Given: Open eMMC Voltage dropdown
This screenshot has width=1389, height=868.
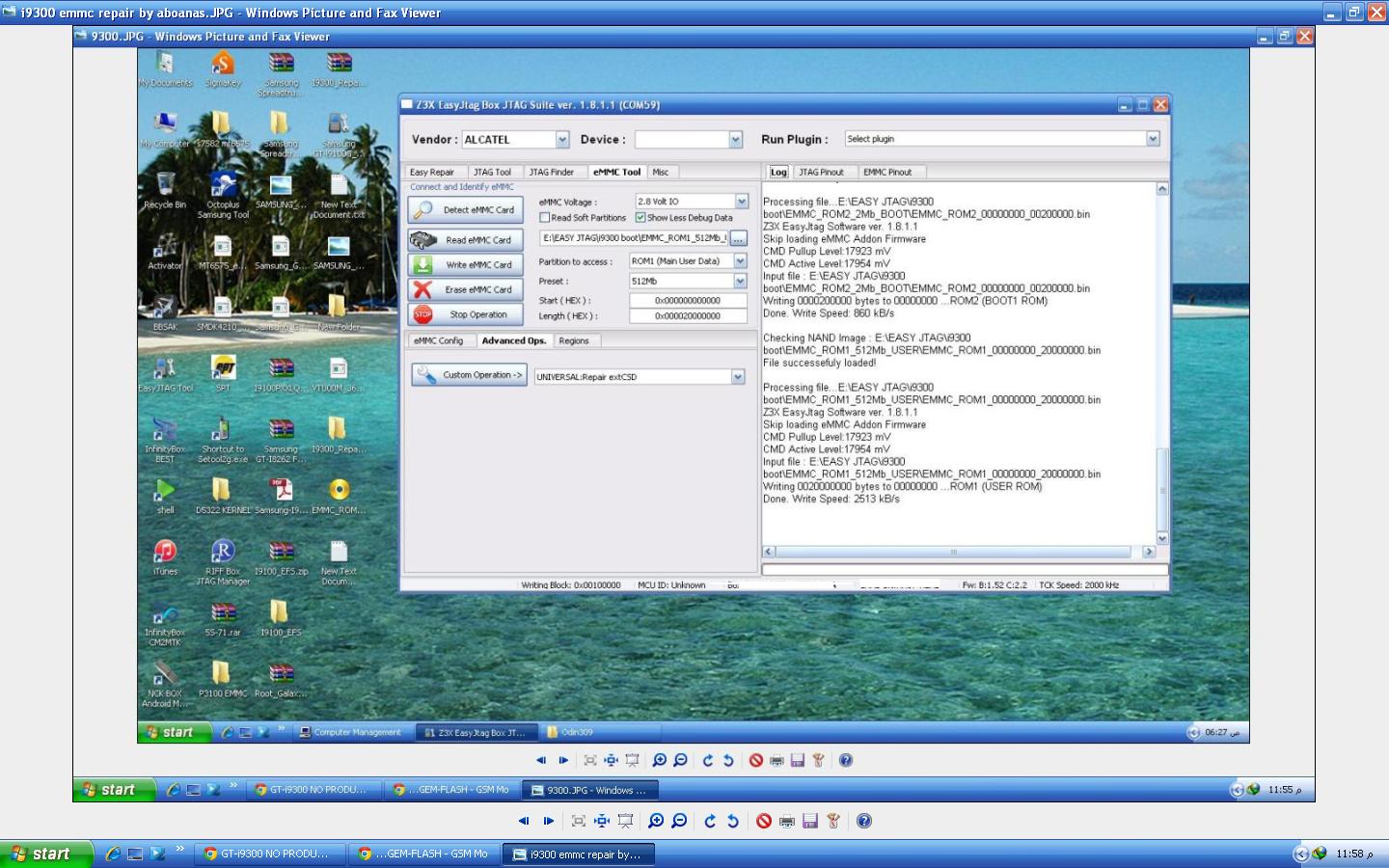Looking at the screenshot, I should 742,202.
